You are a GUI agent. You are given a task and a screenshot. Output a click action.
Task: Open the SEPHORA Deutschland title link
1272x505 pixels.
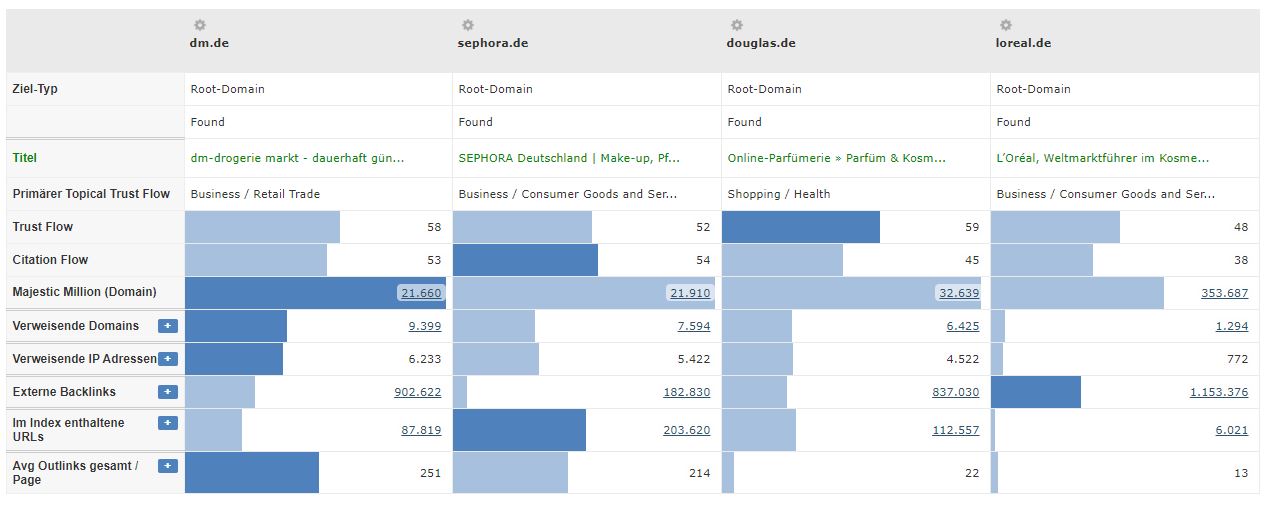(x=569, y=158)
